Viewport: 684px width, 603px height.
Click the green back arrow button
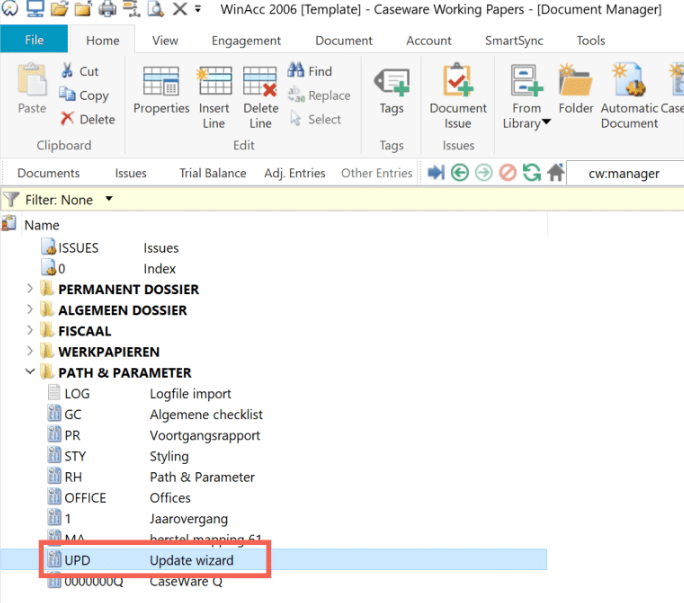(x=460, y=173)
